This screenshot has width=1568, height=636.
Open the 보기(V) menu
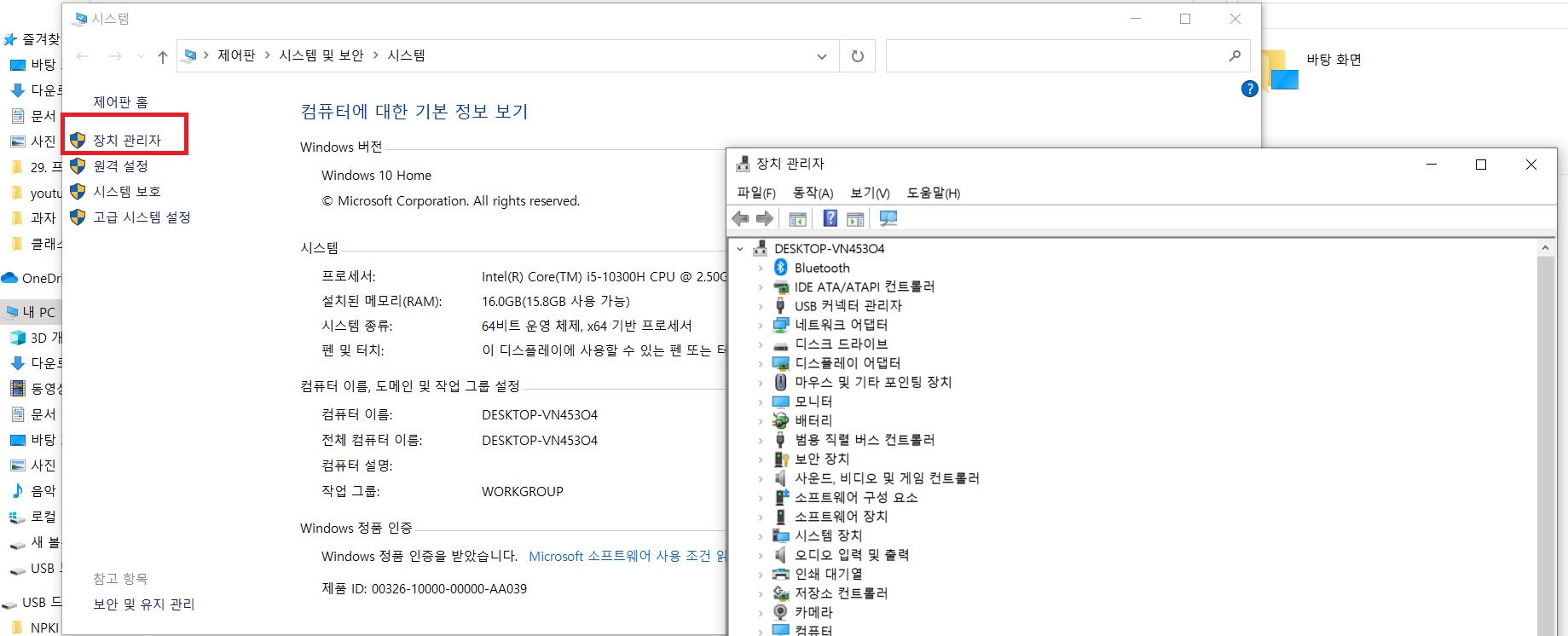(x=870, y=193)
